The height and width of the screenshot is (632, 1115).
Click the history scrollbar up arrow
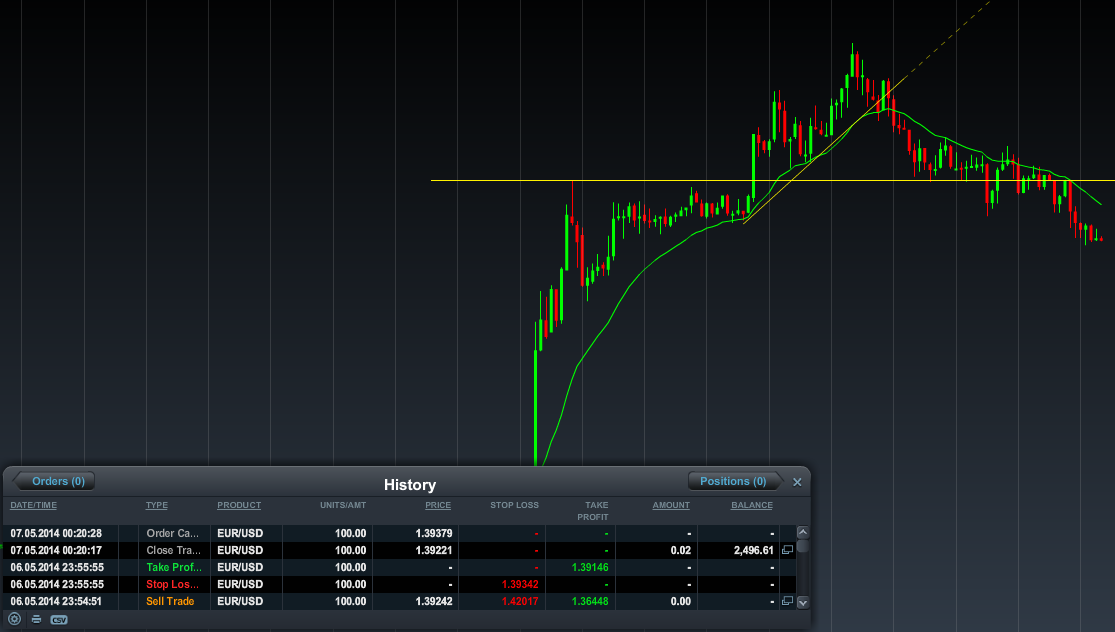click(x=803, y=532)
